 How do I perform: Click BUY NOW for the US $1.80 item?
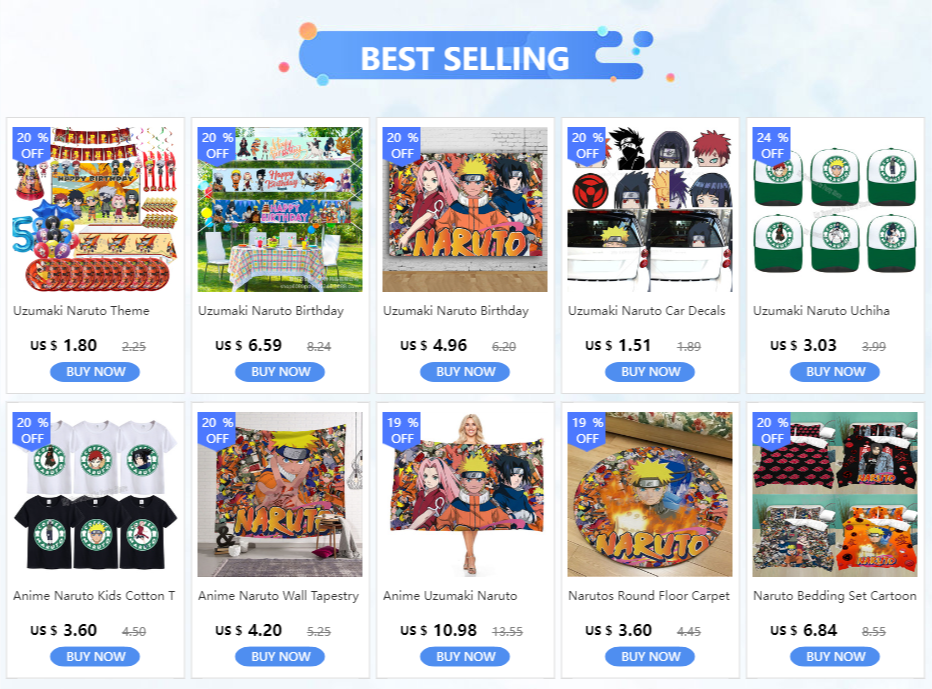(x=95, y=372)
